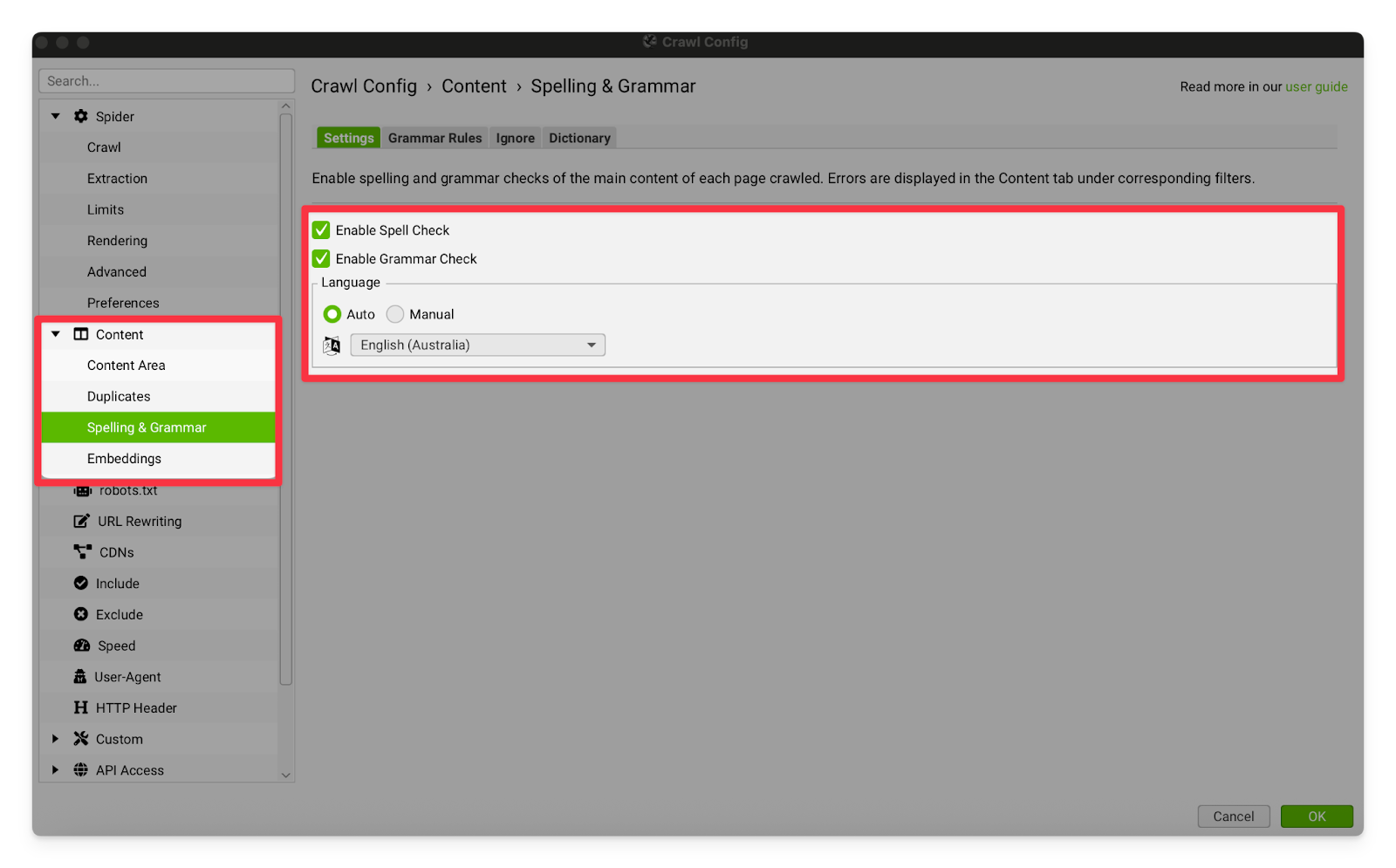1396x868 pixels.
Task: Click the sidebar Search field
Action: coord(166,81)
